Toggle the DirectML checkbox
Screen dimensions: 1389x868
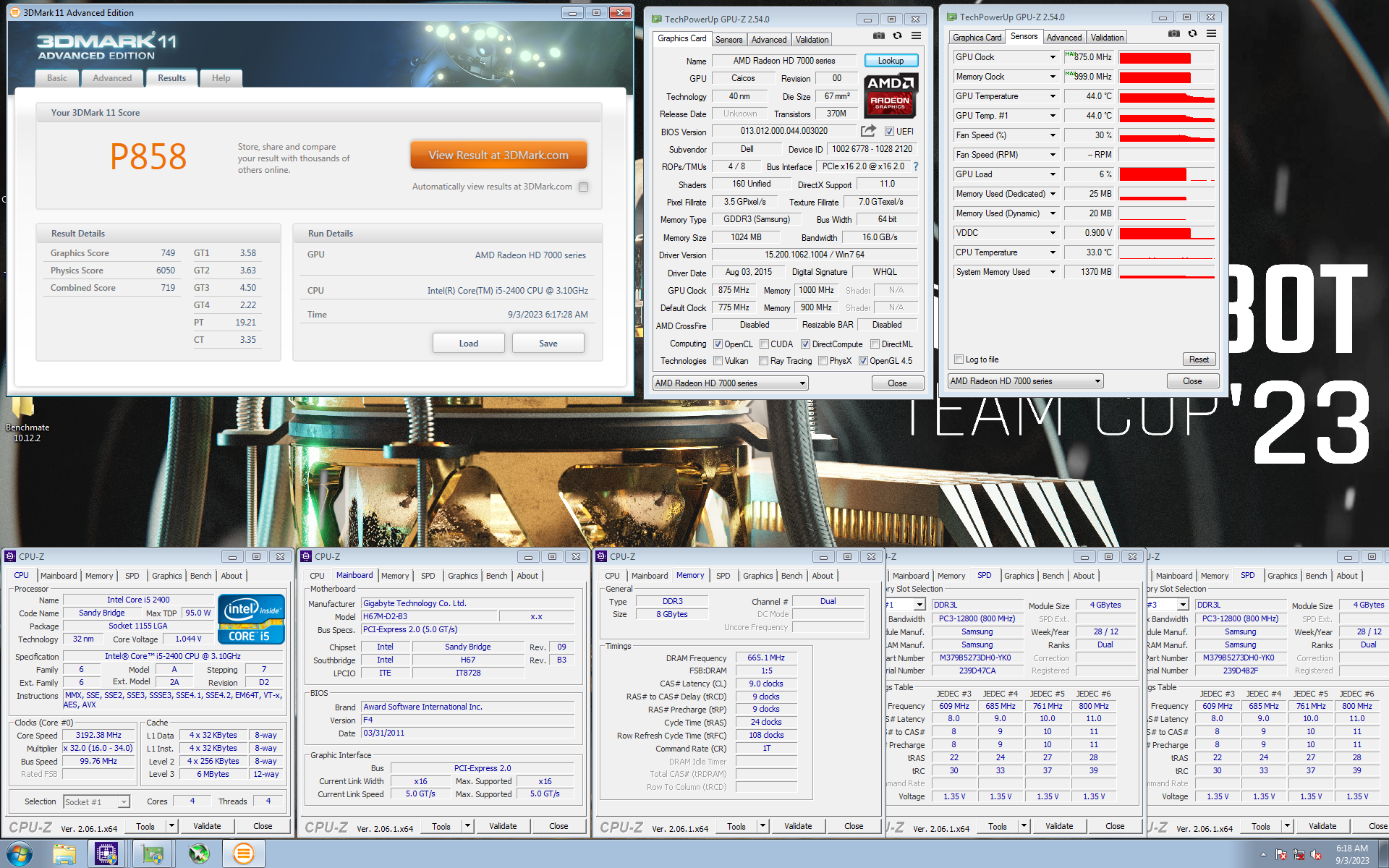(875, 344)
